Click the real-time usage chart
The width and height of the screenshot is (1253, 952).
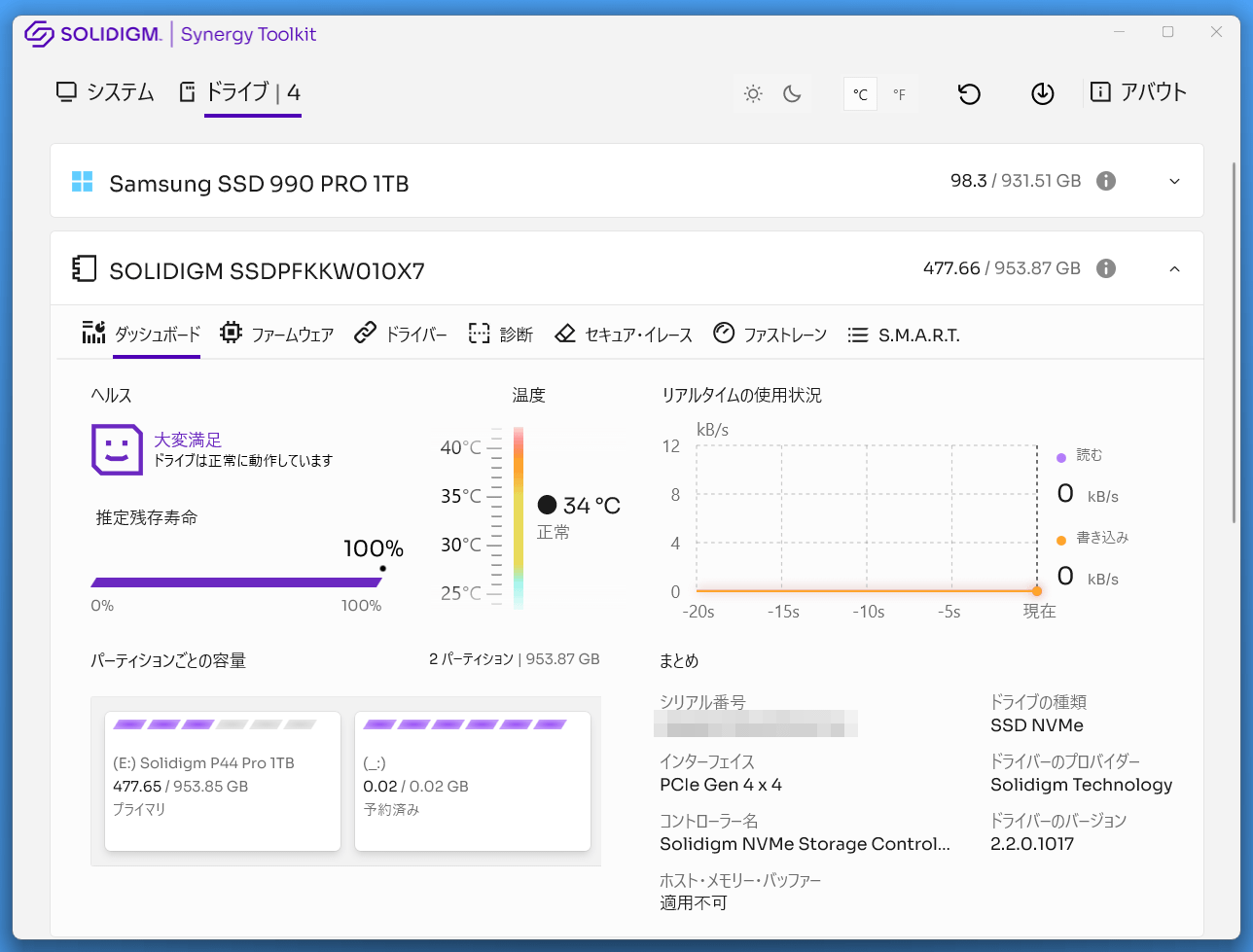click(867, 519)
